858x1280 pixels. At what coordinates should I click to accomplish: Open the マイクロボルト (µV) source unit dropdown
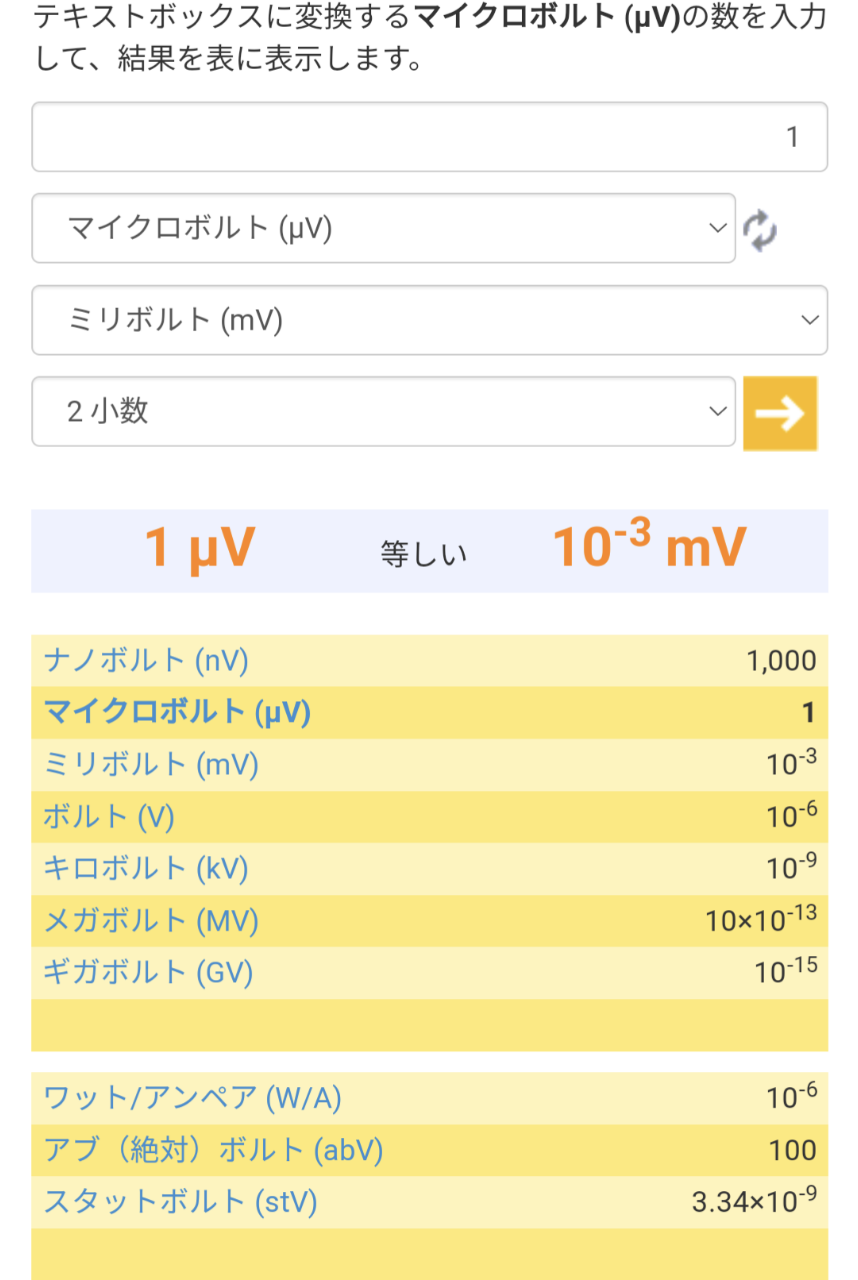tap(383, 229)
